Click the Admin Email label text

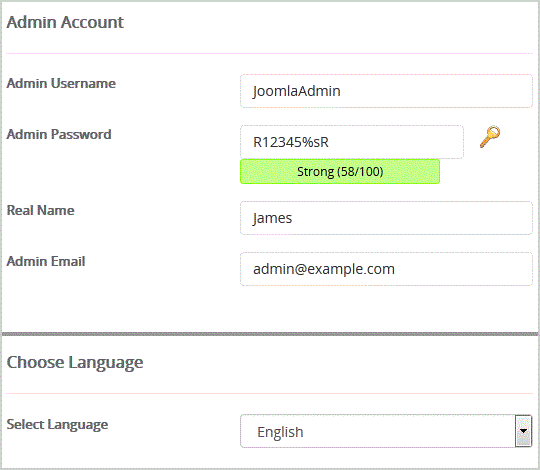46,261
